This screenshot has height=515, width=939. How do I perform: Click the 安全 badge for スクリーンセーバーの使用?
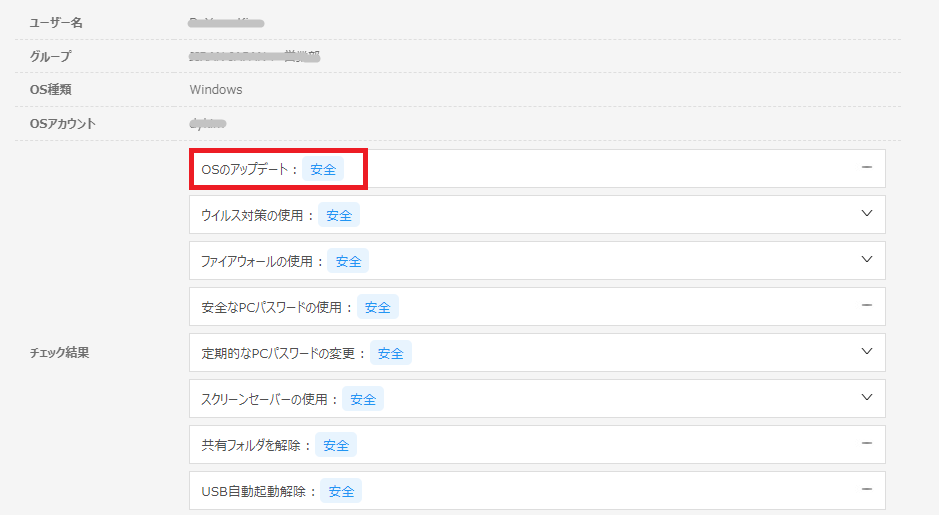point(363,399)
